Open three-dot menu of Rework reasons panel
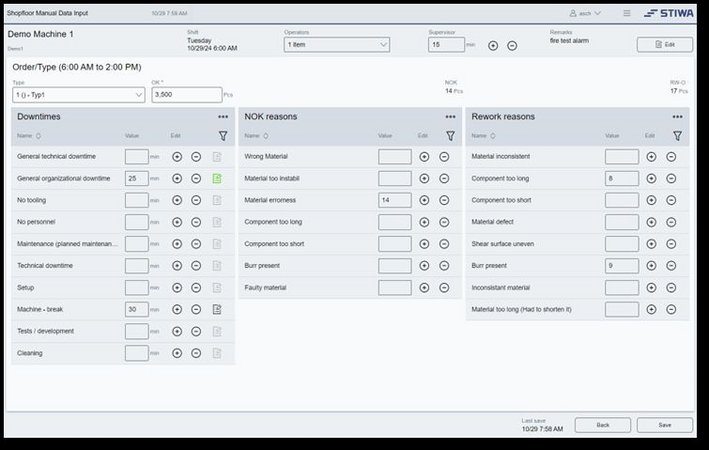 (677, 116)
